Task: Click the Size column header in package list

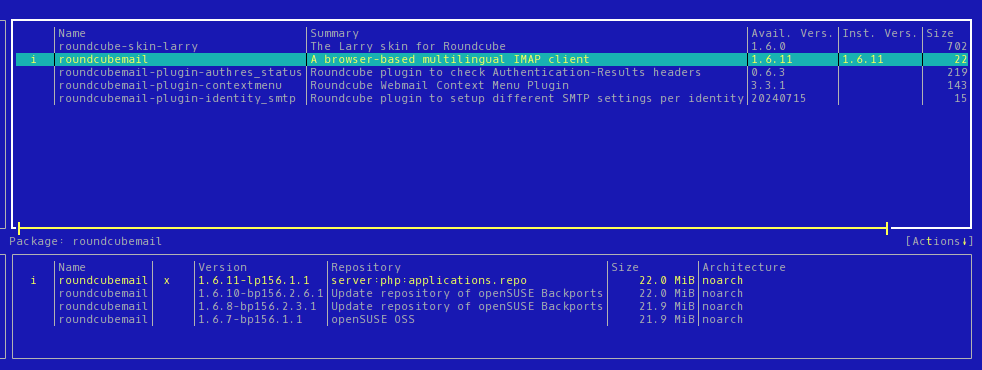Action: tap(940, 33)
